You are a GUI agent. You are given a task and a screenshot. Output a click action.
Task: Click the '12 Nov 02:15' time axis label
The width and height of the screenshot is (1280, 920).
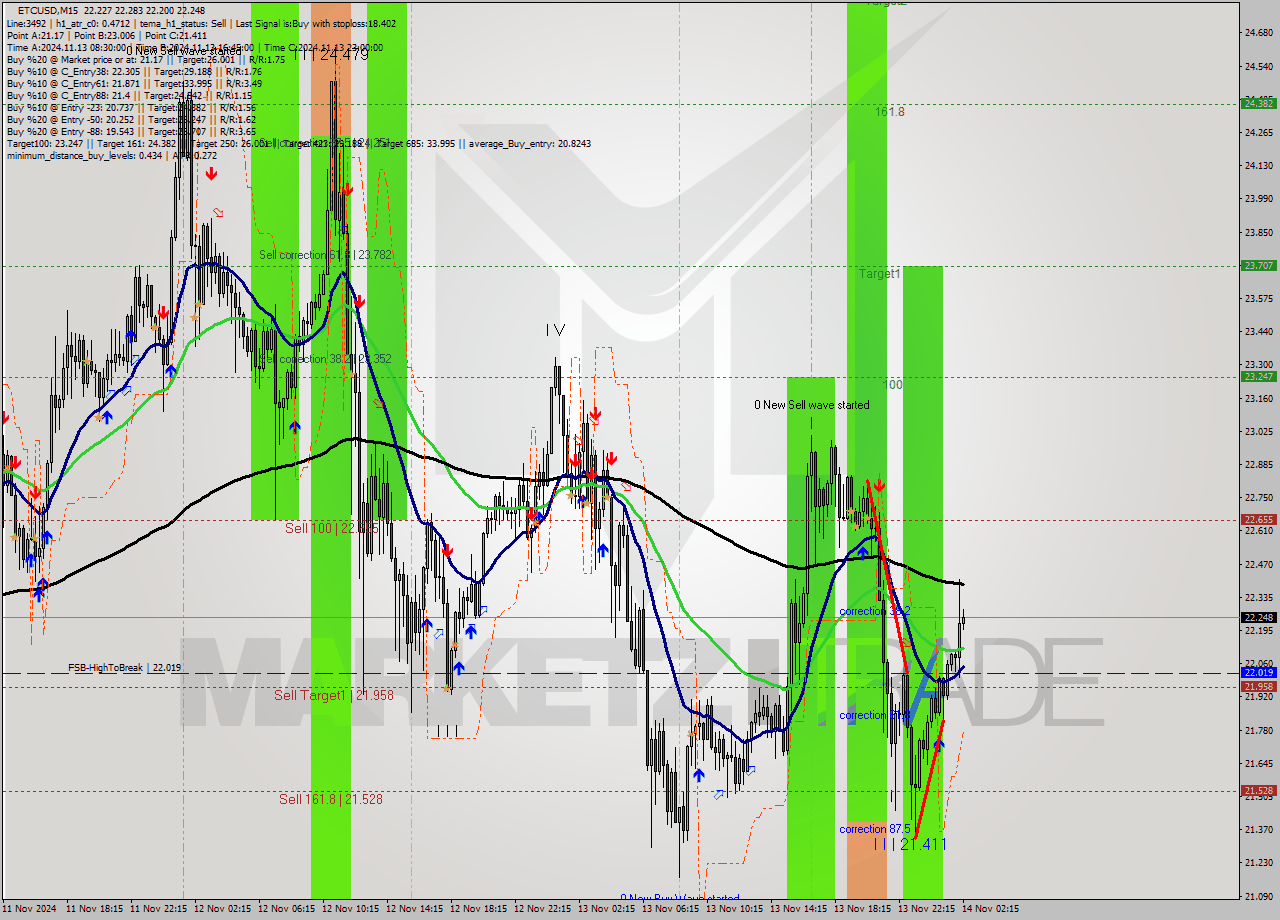(223, 909)
